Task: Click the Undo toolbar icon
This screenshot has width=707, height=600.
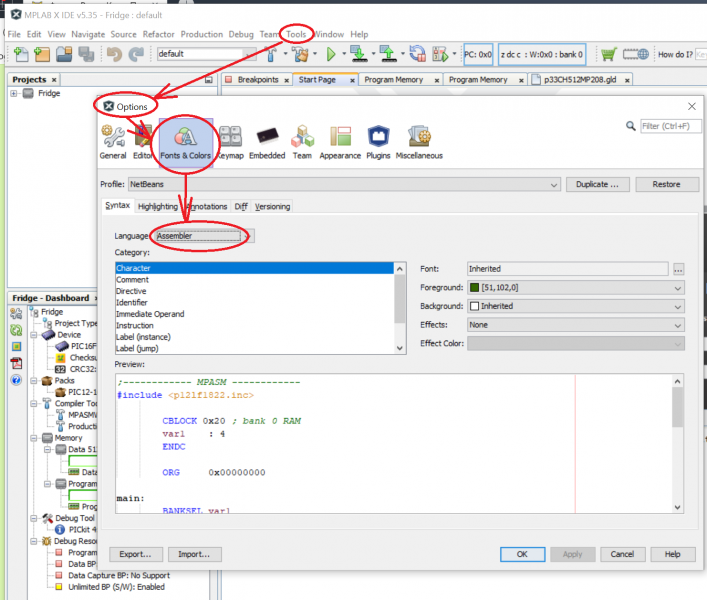Action: (x=115, y=54)
